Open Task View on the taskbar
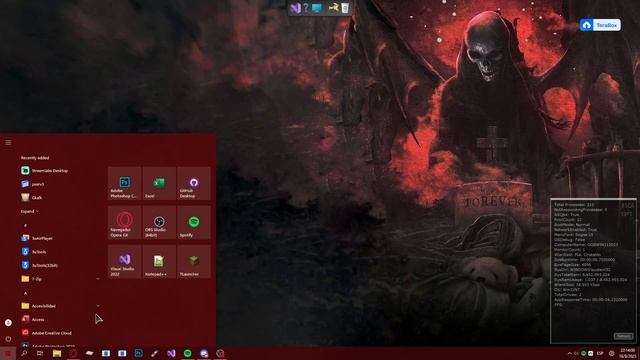Screen dimensions: 640x360 click(40, 353)
